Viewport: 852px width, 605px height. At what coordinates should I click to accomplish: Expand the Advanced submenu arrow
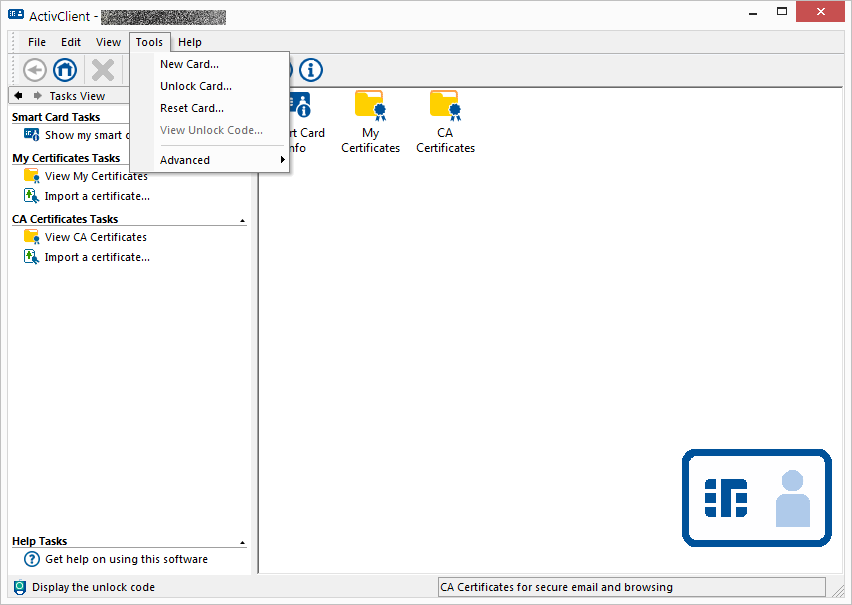283,160
